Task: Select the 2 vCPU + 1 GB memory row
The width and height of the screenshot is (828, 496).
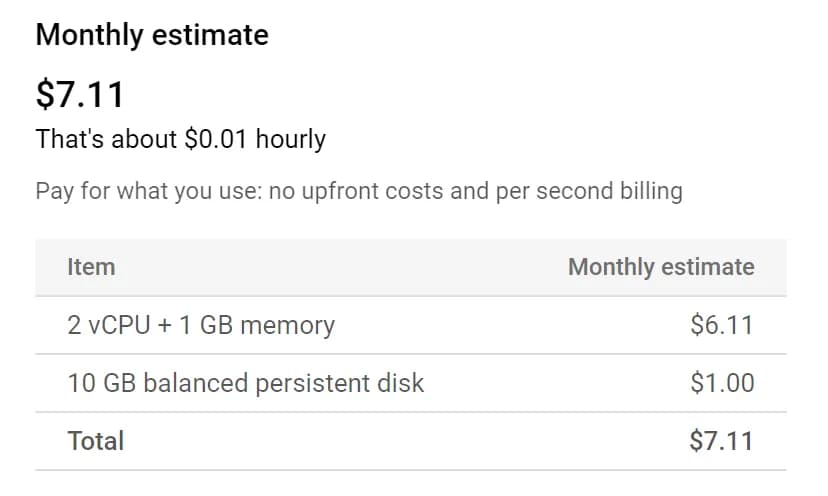Action: [x=411, y=325]
